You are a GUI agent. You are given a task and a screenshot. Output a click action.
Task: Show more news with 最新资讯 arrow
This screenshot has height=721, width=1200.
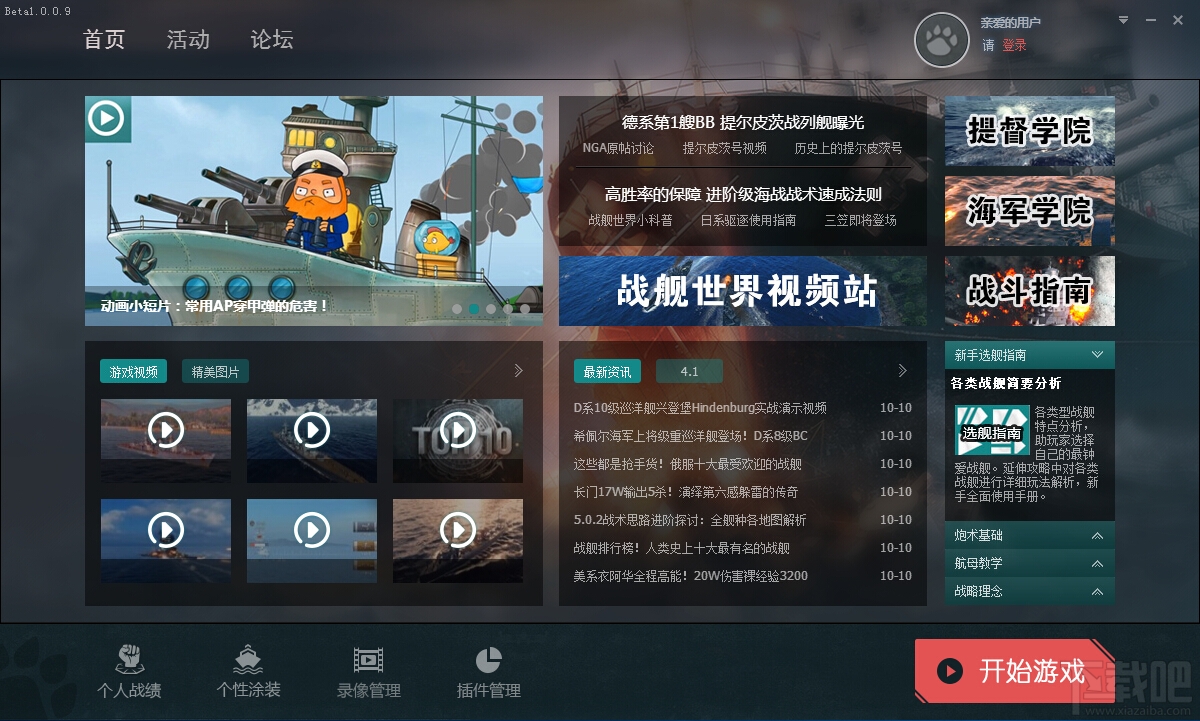coord(902,371)
